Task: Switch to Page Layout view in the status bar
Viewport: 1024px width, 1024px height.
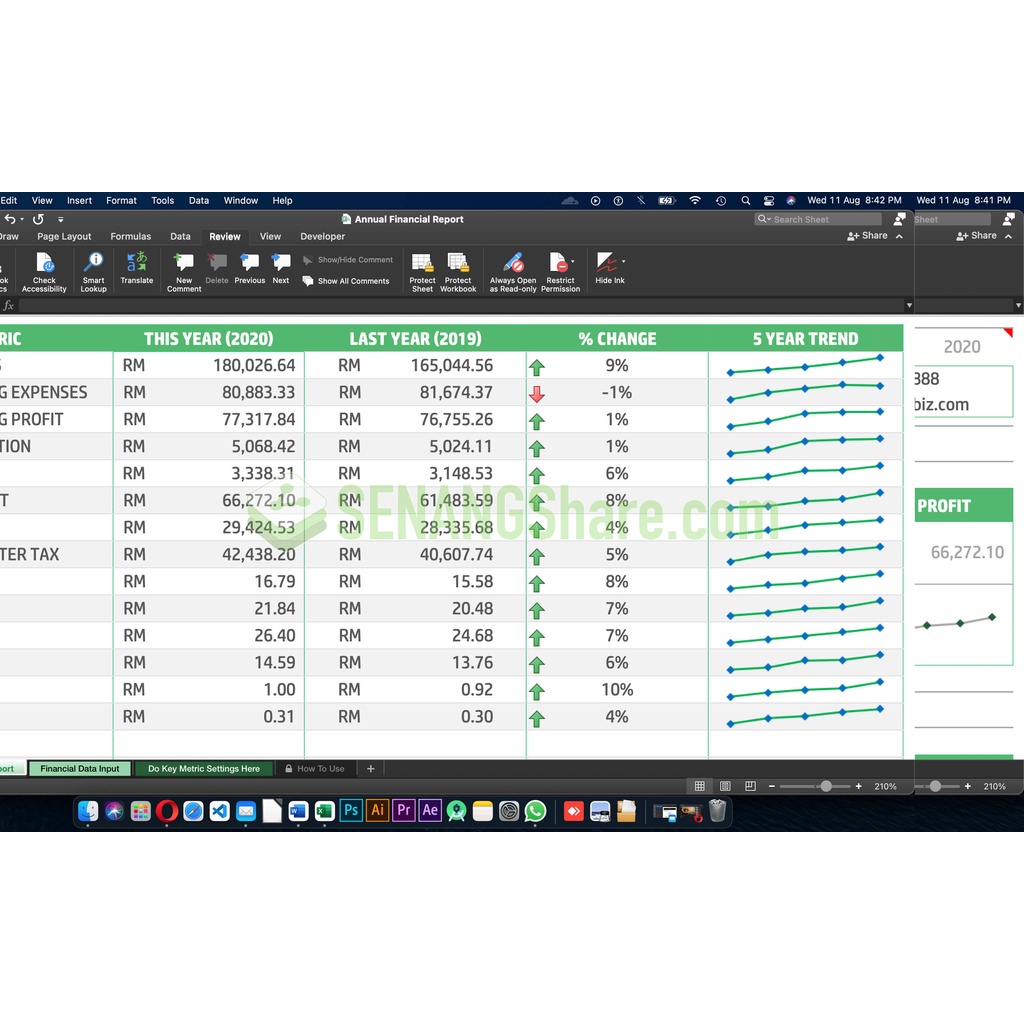Action: 725,786
